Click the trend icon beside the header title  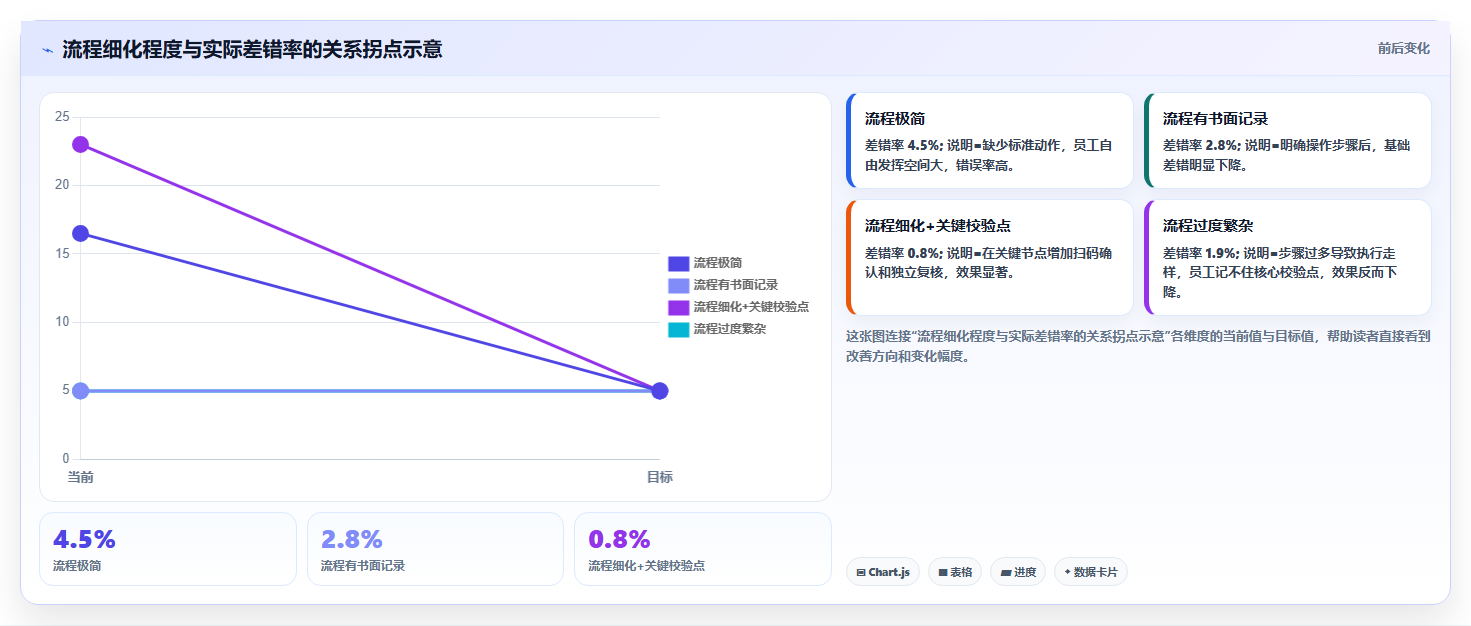(x=47, y=50)
